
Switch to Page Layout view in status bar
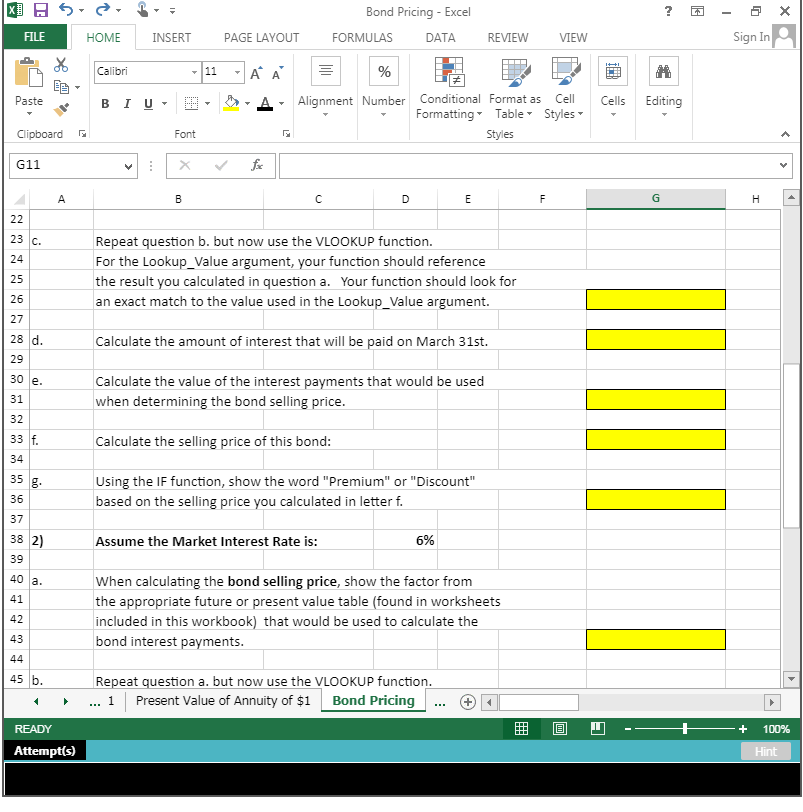point(560,729)
